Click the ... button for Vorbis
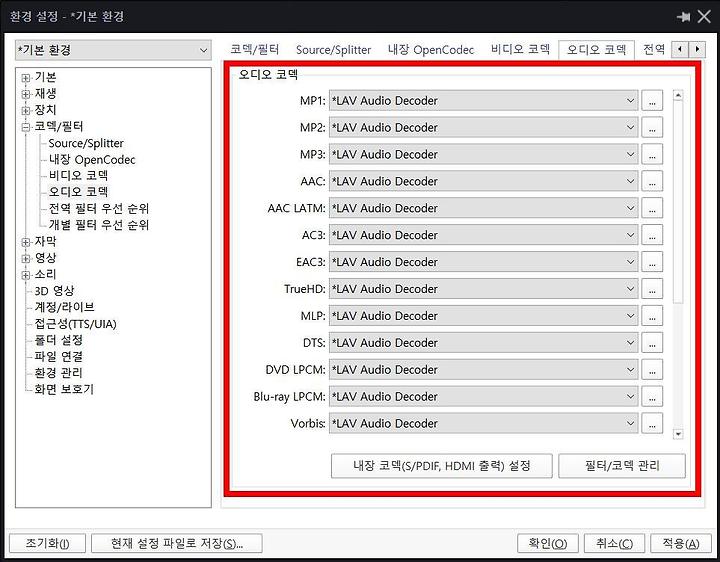 tap(652, 423)
